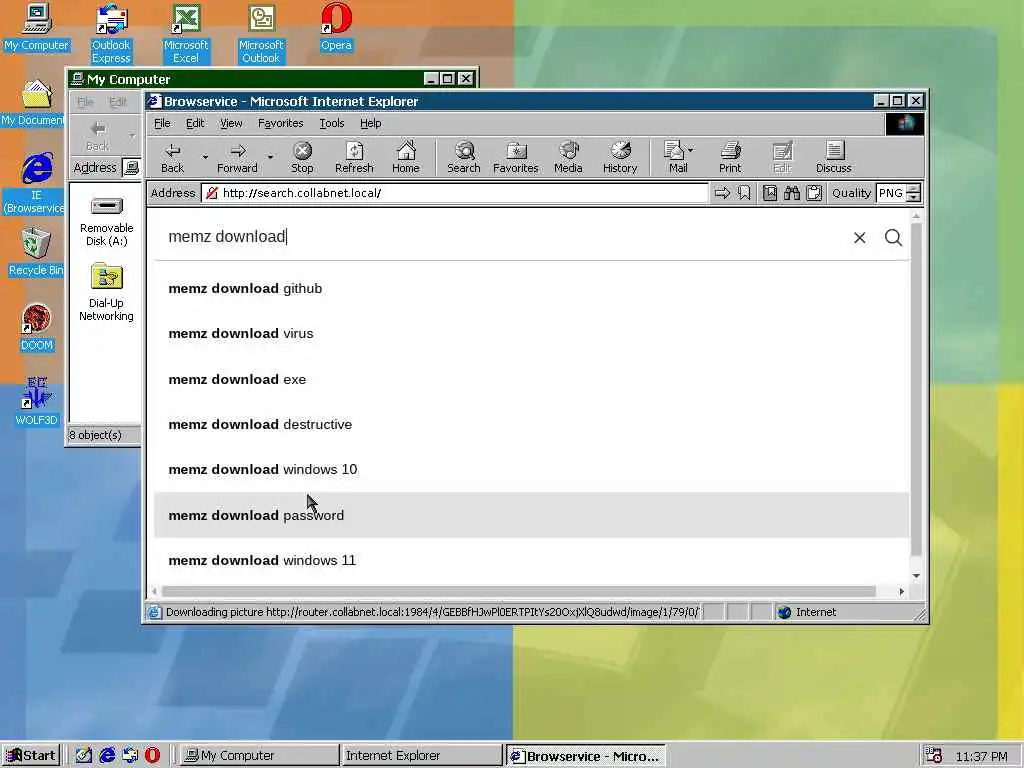This screenshot has width=1024, height=768.
Task: Switch to My Computer taskbar button
Action: tap(258, 756)
